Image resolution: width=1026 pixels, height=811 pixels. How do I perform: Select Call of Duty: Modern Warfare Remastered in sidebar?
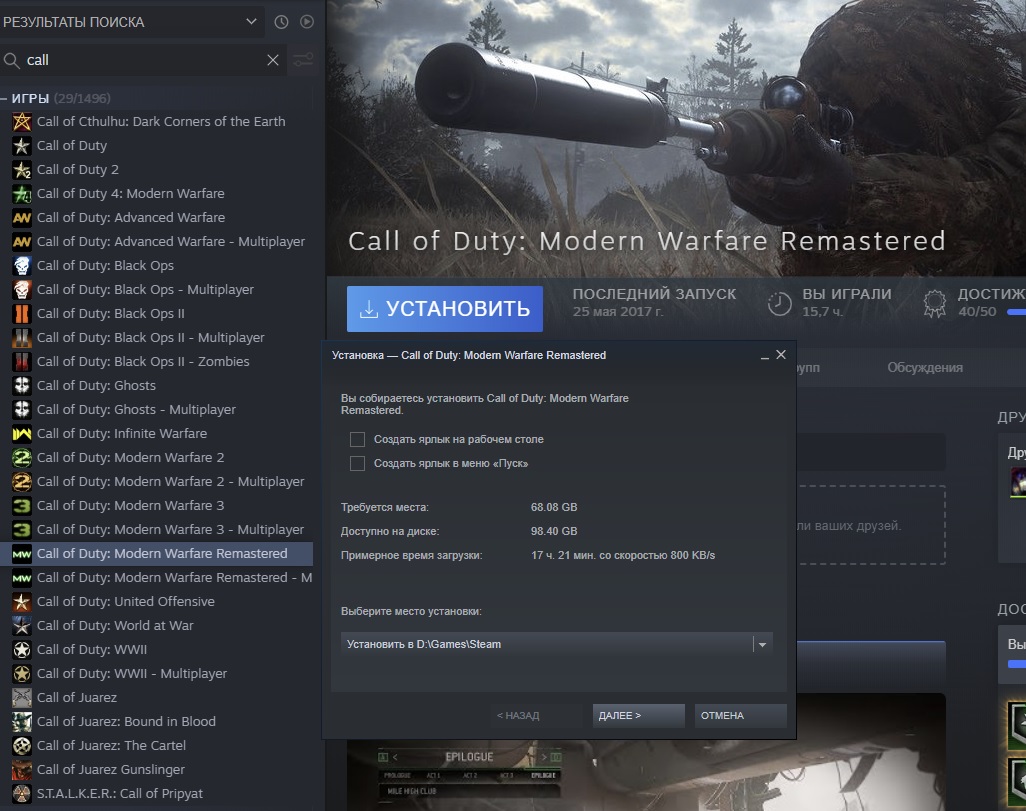click(160, 553)
